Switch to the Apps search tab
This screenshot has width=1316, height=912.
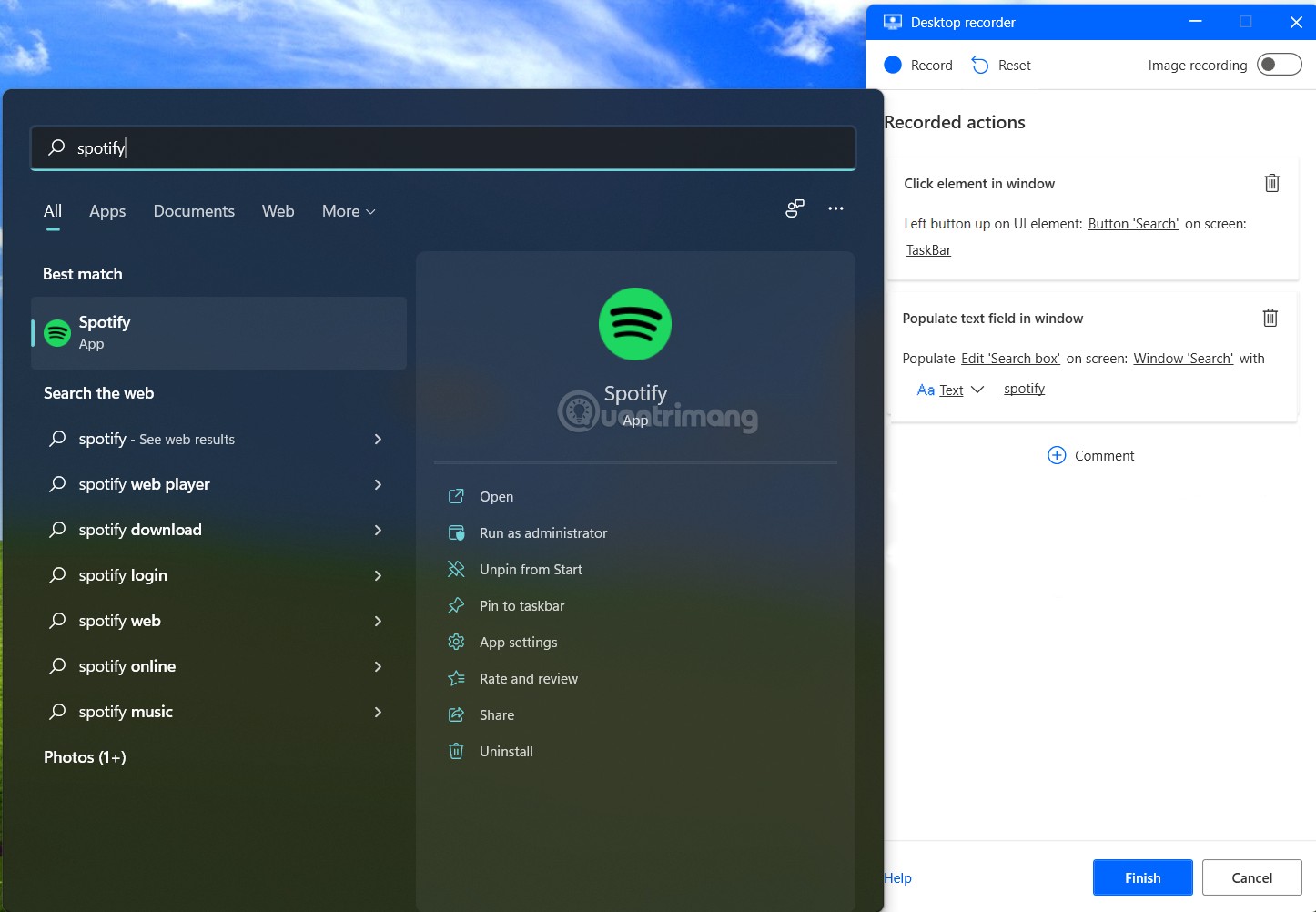(x=107, y=211)
